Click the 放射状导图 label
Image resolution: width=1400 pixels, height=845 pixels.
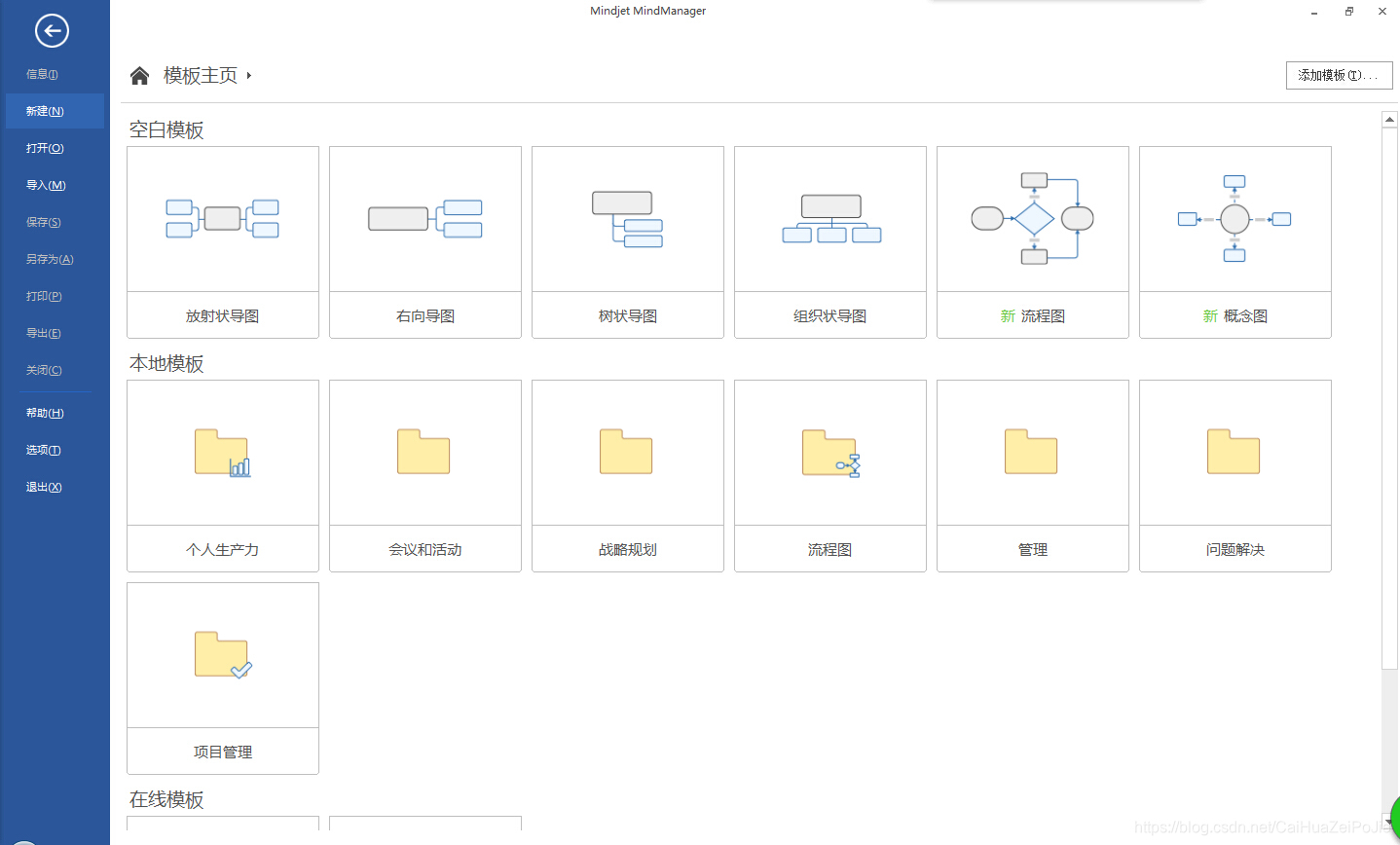click(223, 315)
